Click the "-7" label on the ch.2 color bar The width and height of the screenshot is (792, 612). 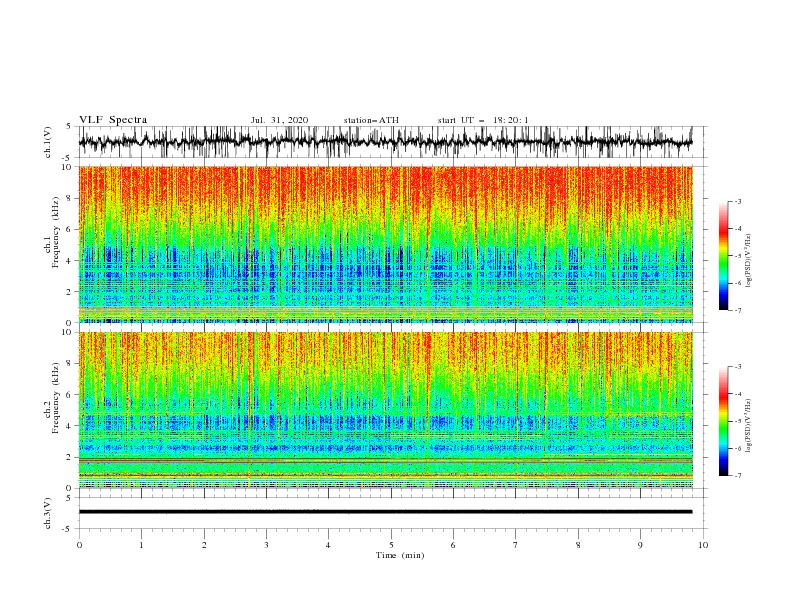coord(738,476)
